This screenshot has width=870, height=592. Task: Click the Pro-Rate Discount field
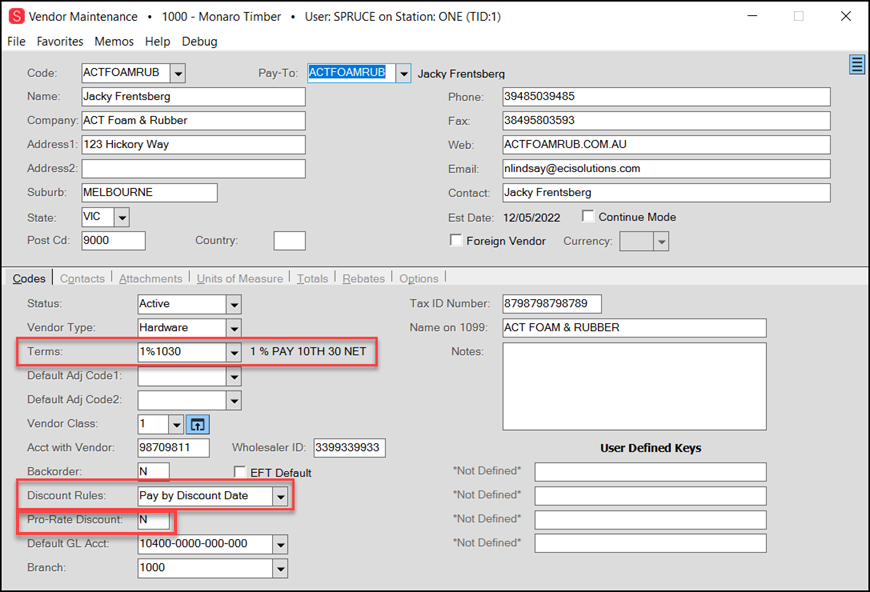coord(154,520)
